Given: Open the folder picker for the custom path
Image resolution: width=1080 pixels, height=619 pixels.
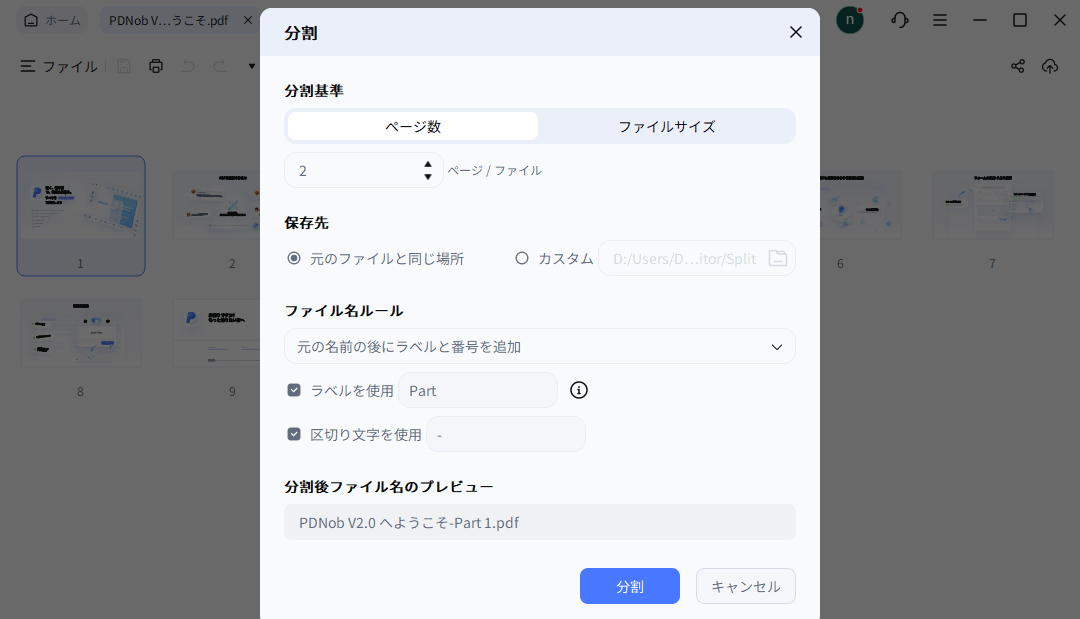Looking at the screenshot, I should (x=778, y=258).
